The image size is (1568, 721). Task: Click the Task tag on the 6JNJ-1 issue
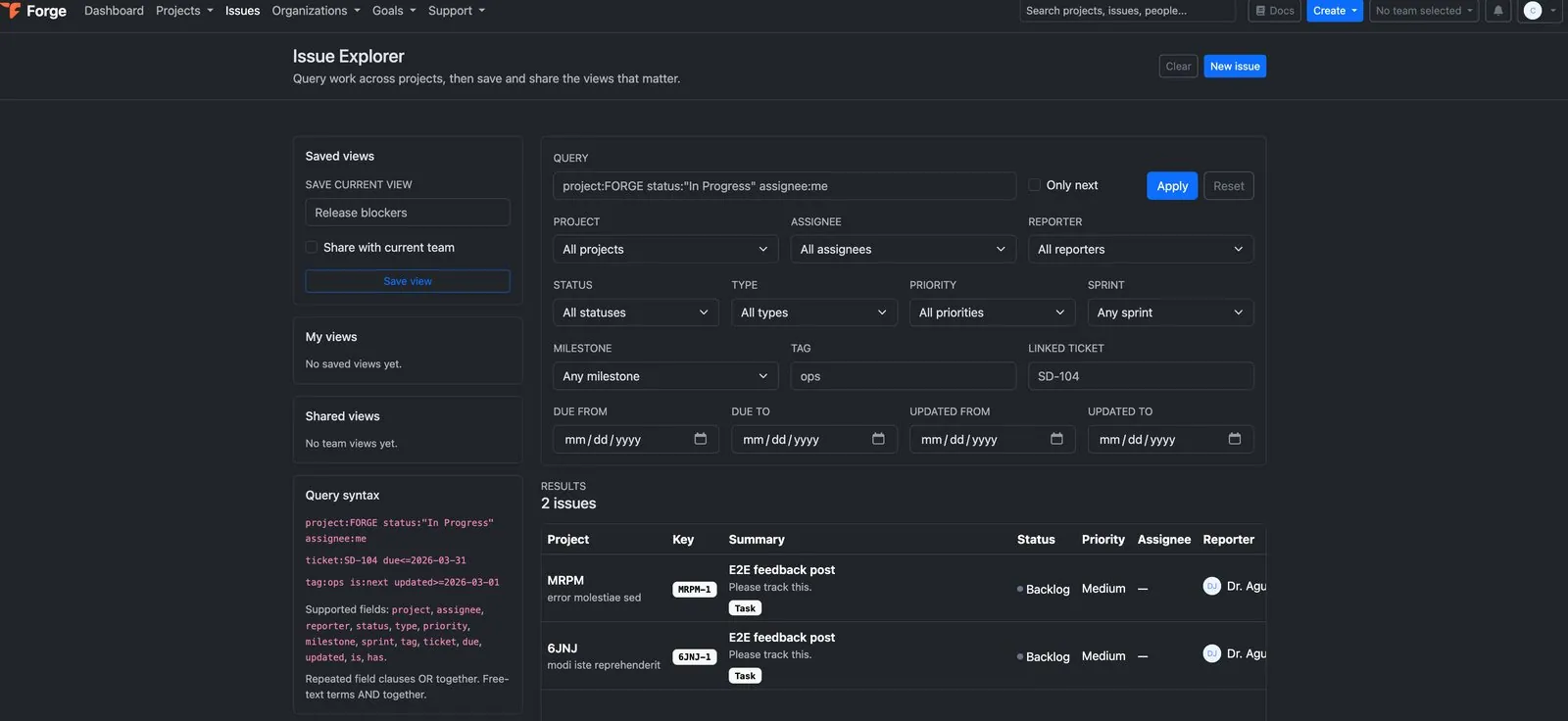(746, 676)
